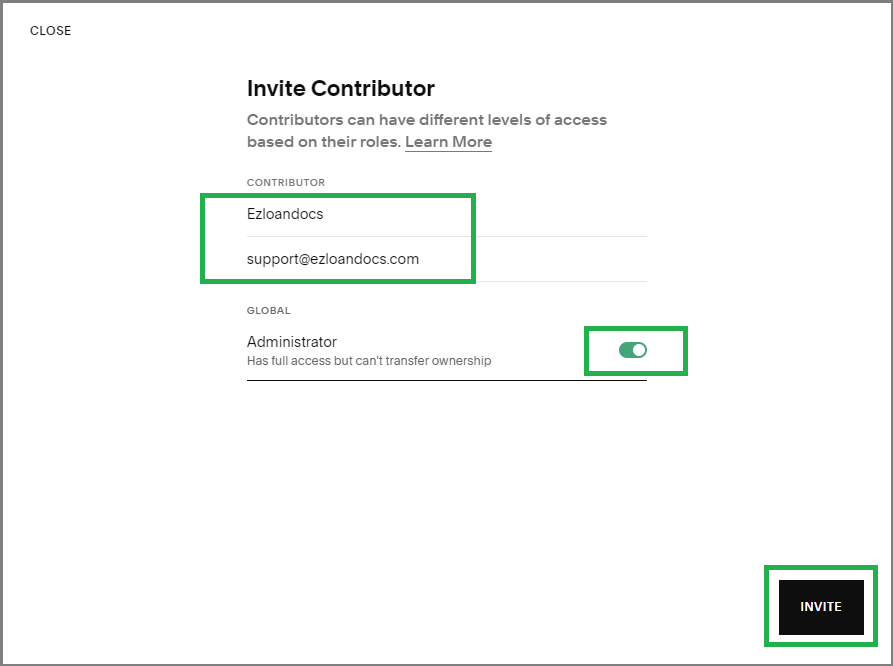
Task: Open the Learn More link
Action: click(448, 142)
